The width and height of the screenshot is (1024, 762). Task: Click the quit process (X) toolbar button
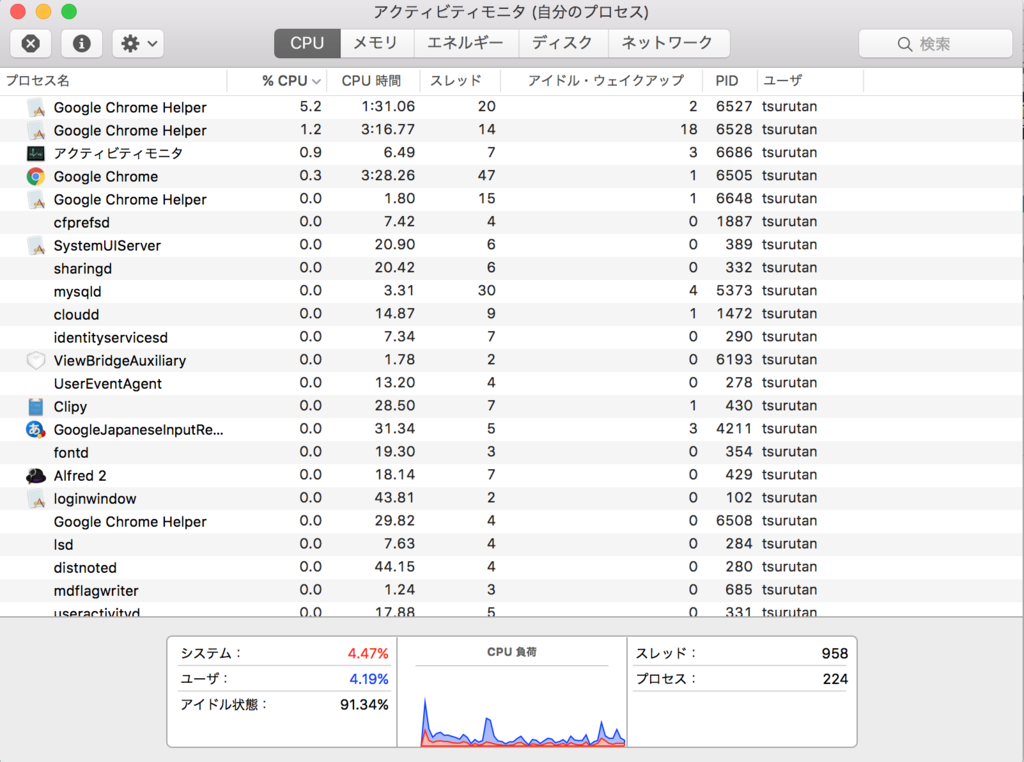[x=31, y=44]
